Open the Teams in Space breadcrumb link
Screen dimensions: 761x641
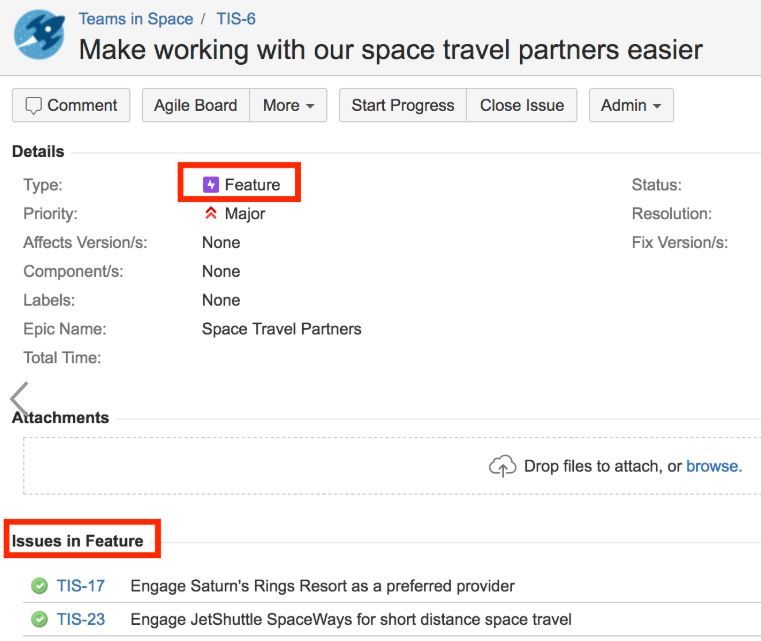coord(136,19)
